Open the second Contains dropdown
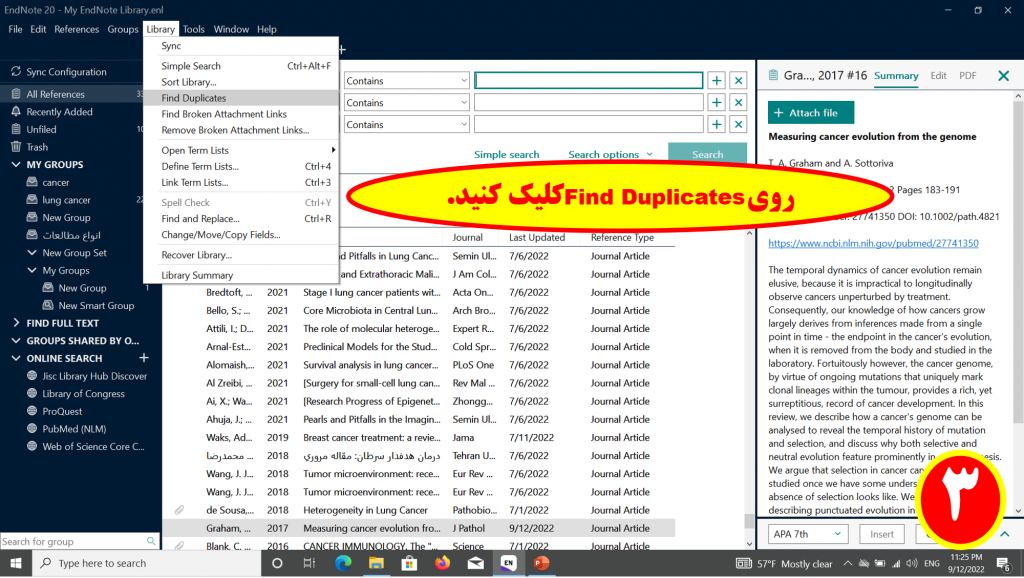 click(x=406, y=103)
